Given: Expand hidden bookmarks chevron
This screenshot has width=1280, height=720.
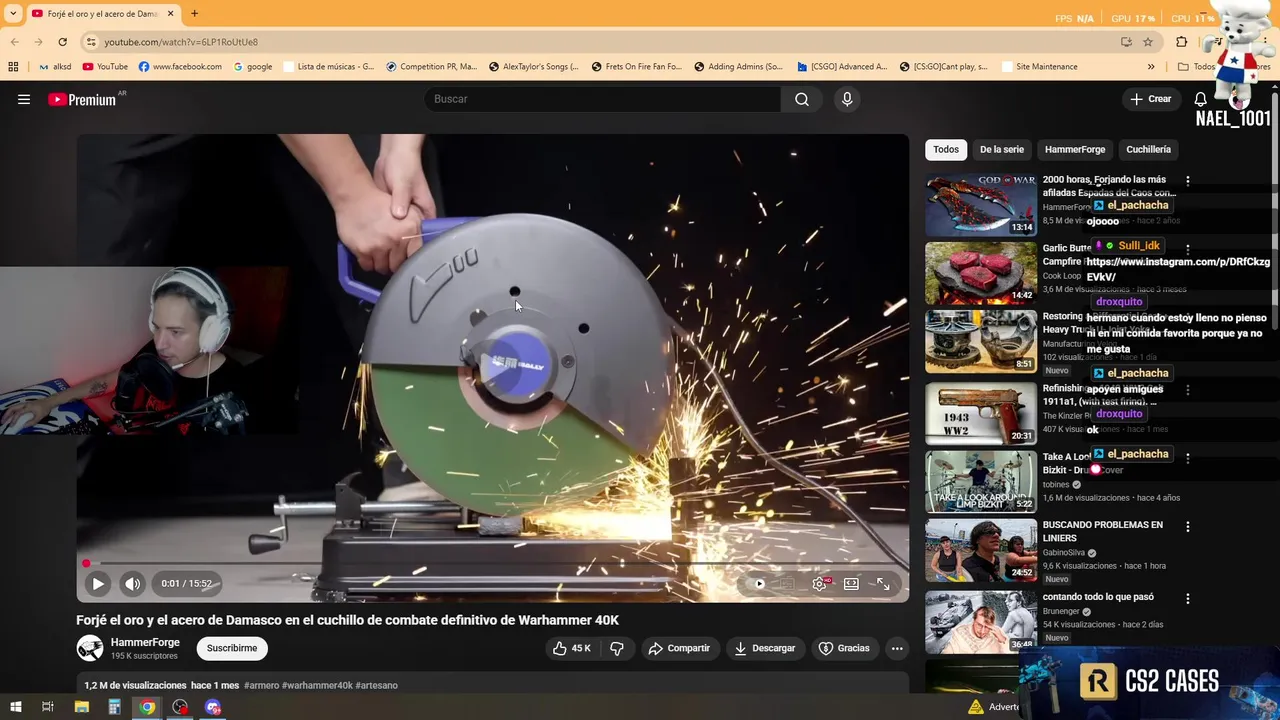Looking at the screenshot, I should (x=1151, y=67).
